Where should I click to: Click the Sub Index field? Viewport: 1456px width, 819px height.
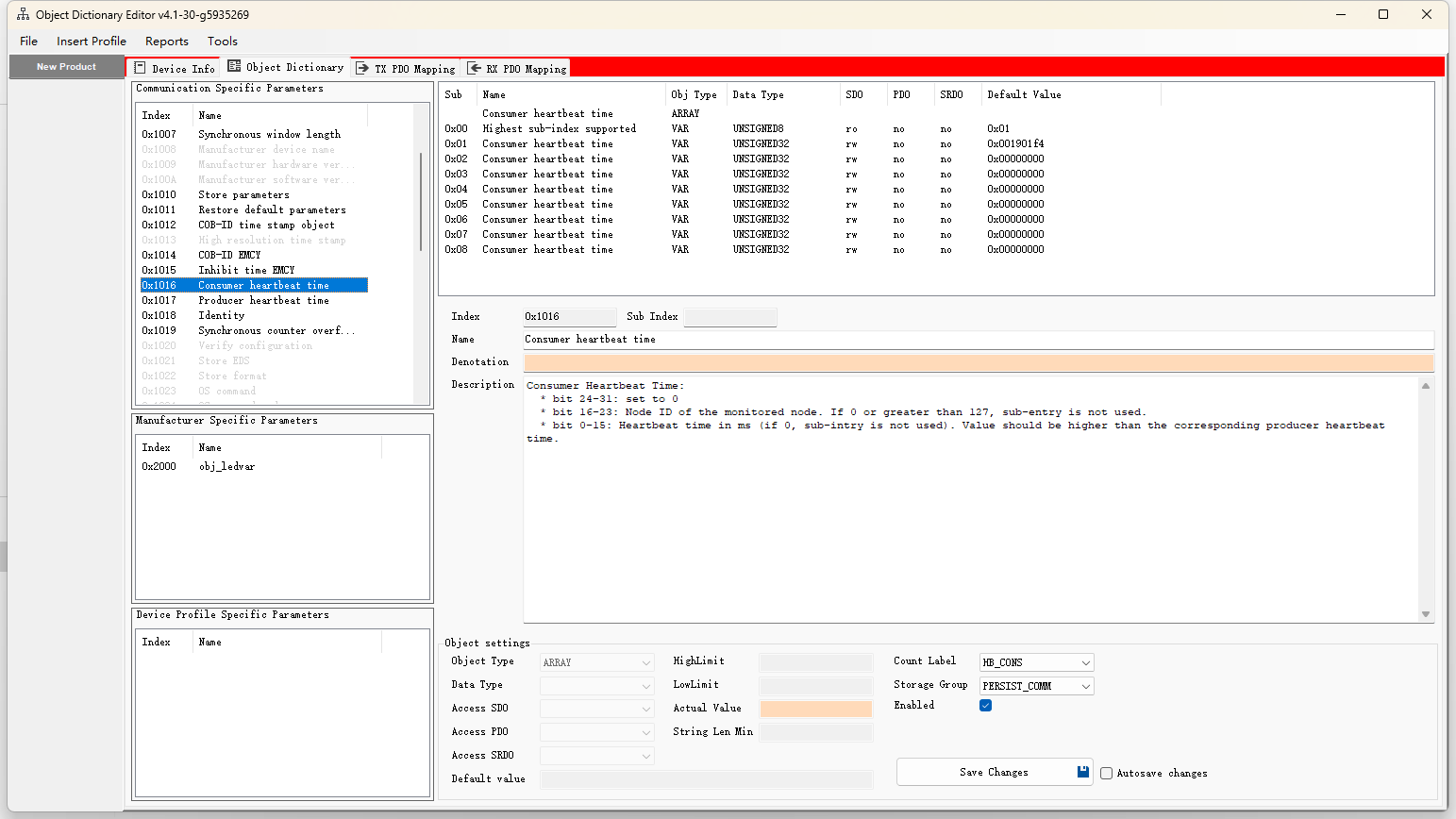pos(730,317)
